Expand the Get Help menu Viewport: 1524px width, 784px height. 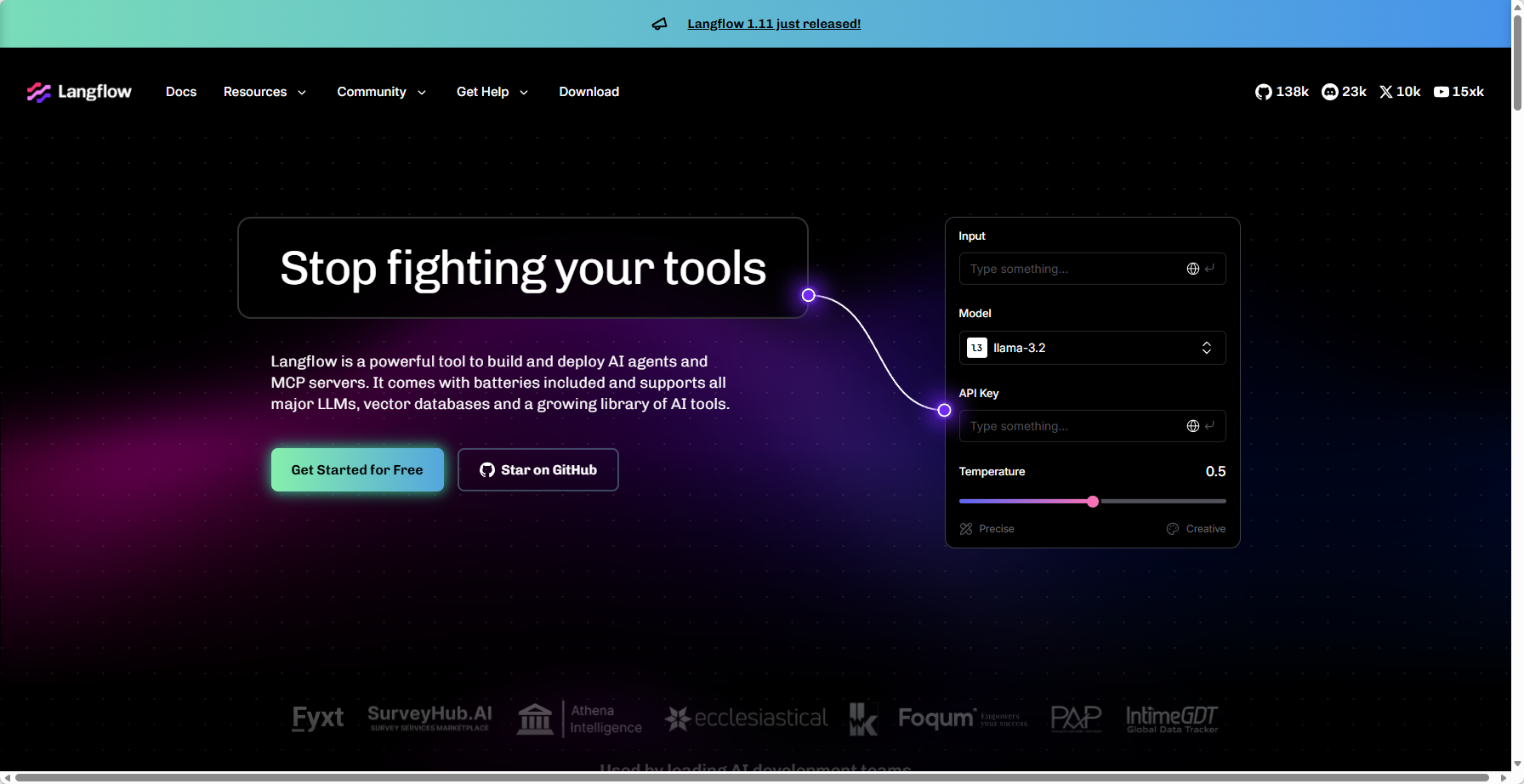pyautogui.click(x=492, y=92)
